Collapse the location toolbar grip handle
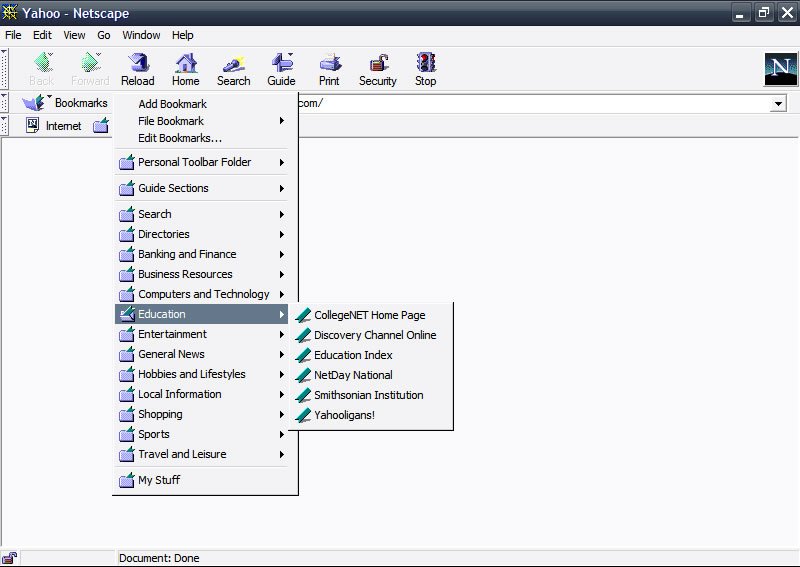 tap(4, 103)
